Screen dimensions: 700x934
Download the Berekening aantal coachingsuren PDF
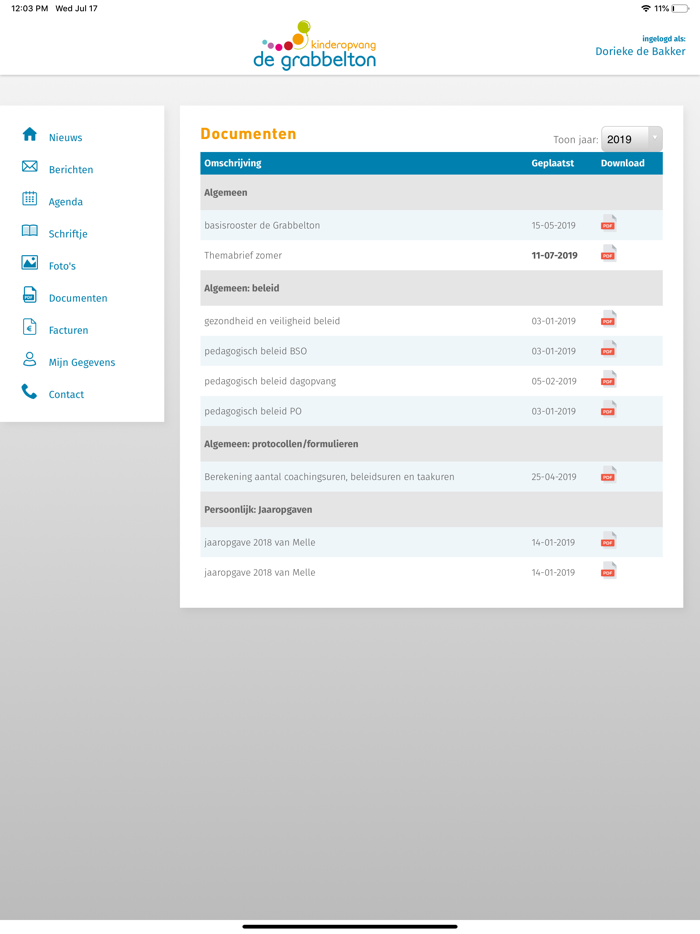[x=608, y=475]
